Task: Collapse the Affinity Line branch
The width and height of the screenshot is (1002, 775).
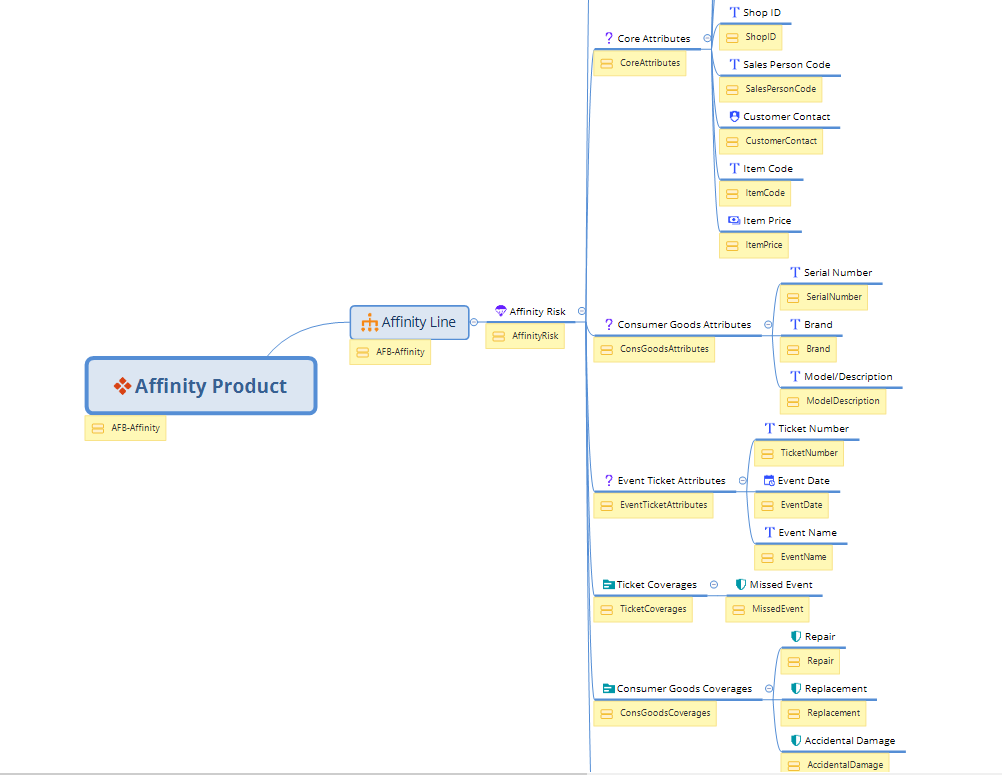Action: (475, 322)
